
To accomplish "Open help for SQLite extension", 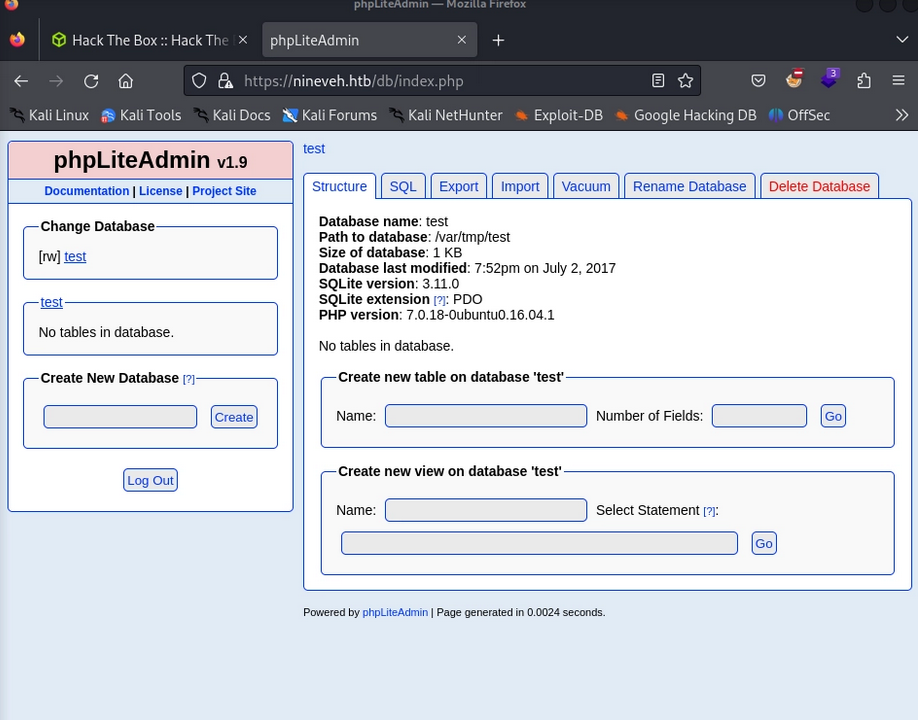I will (439, 300).
